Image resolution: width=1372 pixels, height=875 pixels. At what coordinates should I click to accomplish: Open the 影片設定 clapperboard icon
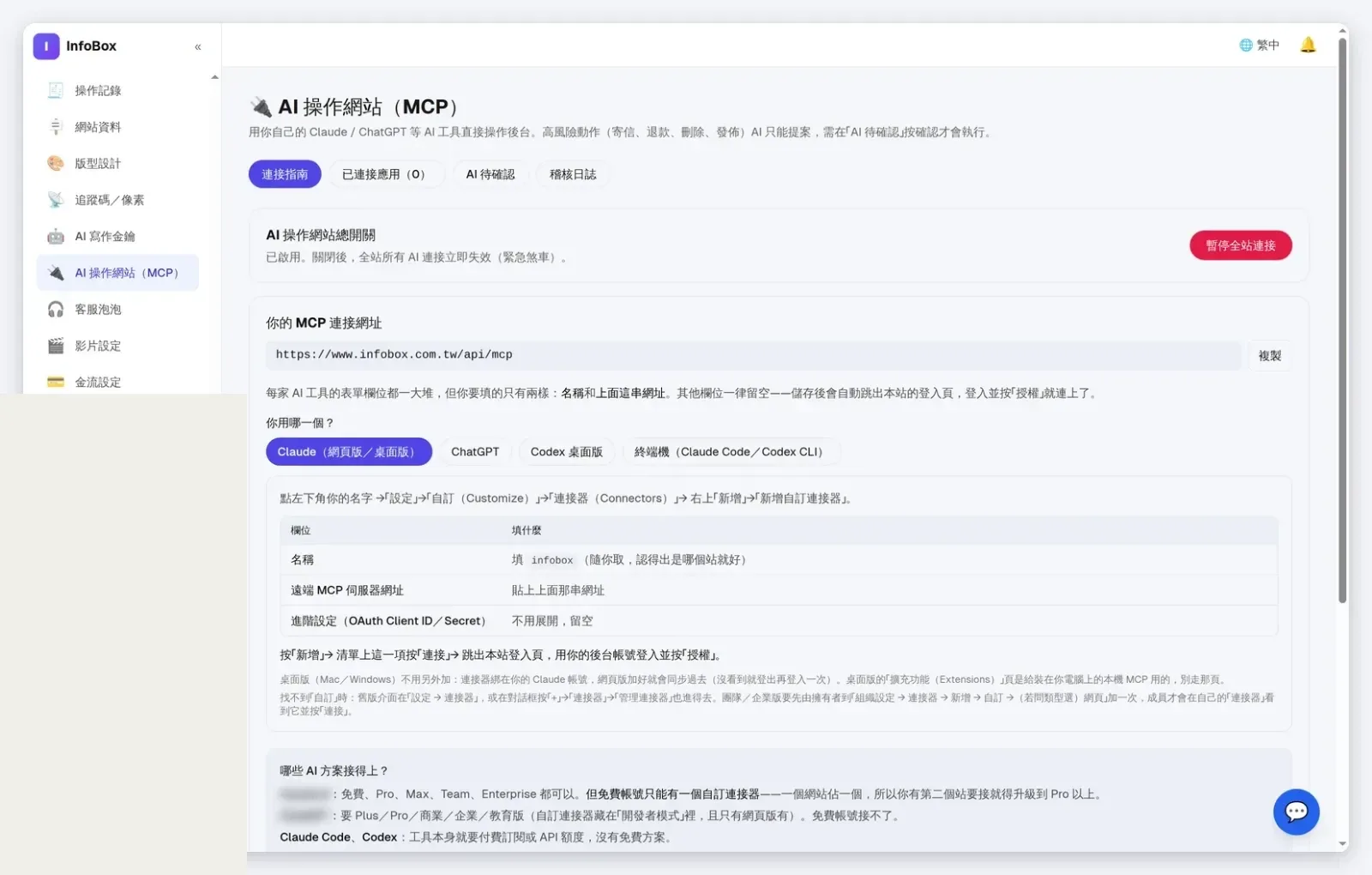56,346
